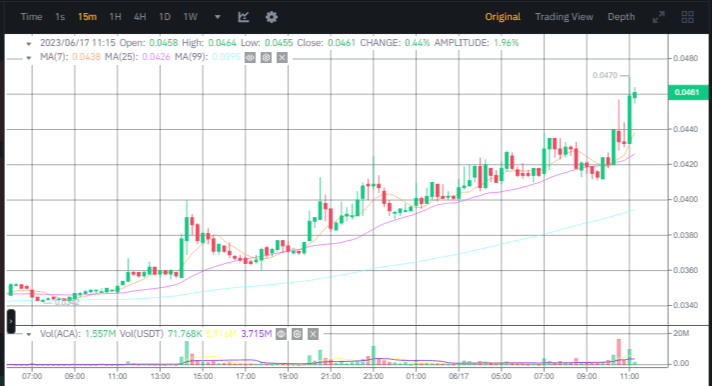The image size is (712, 386).
Task: Select the 1H interval
Action: pyautogui.click(x=115, y=17)
